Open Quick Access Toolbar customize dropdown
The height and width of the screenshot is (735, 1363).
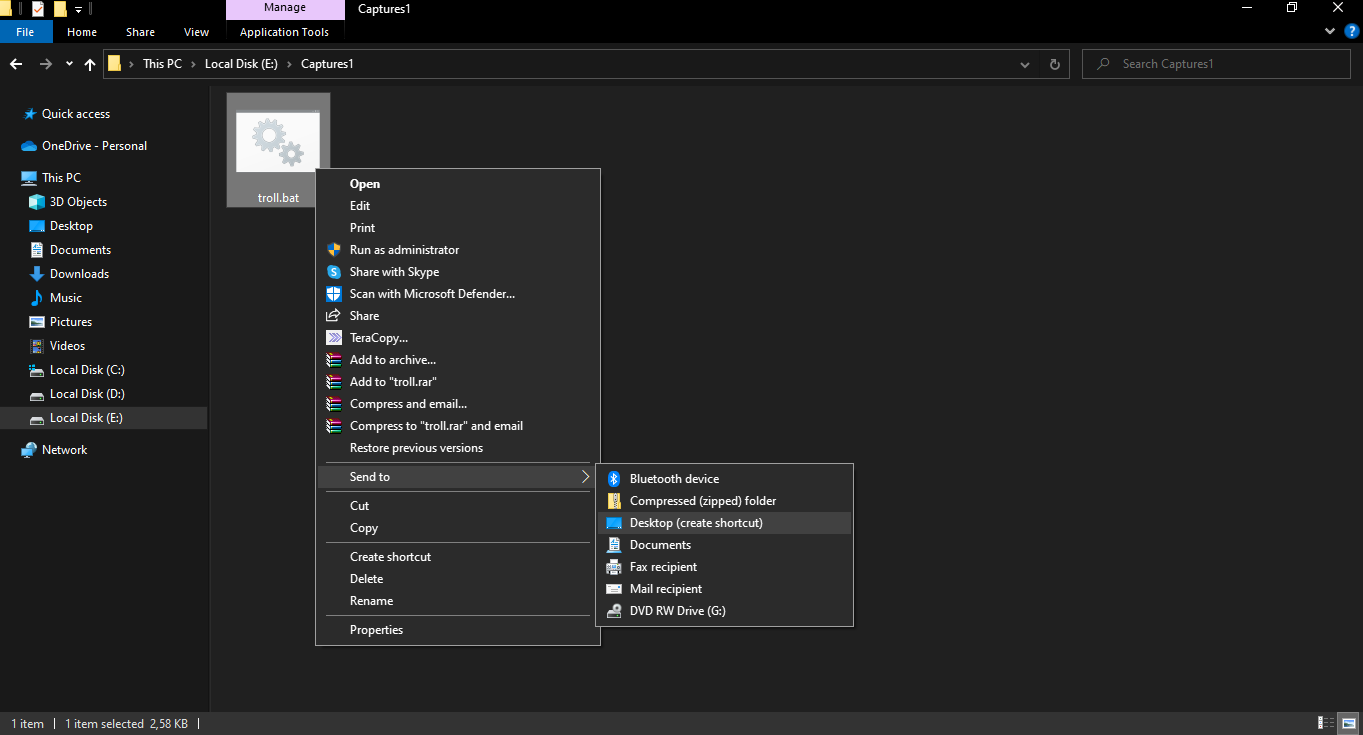[78, 9]
